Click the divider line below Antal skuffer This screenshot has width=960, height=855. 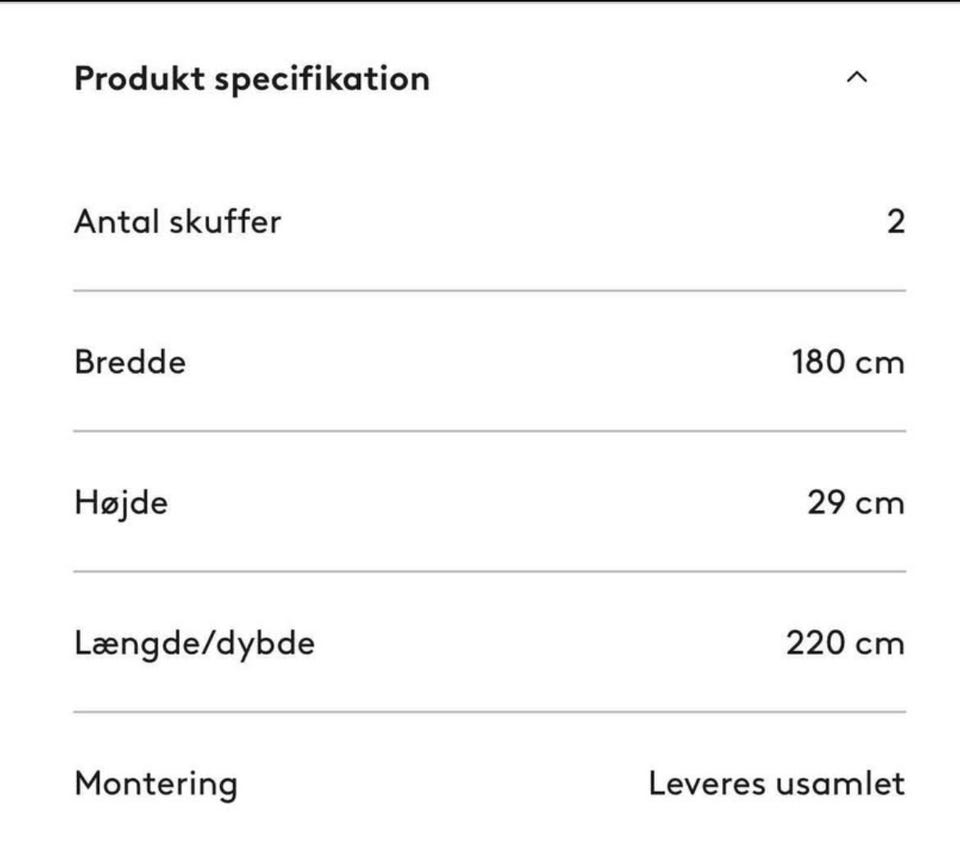point(490,290)
